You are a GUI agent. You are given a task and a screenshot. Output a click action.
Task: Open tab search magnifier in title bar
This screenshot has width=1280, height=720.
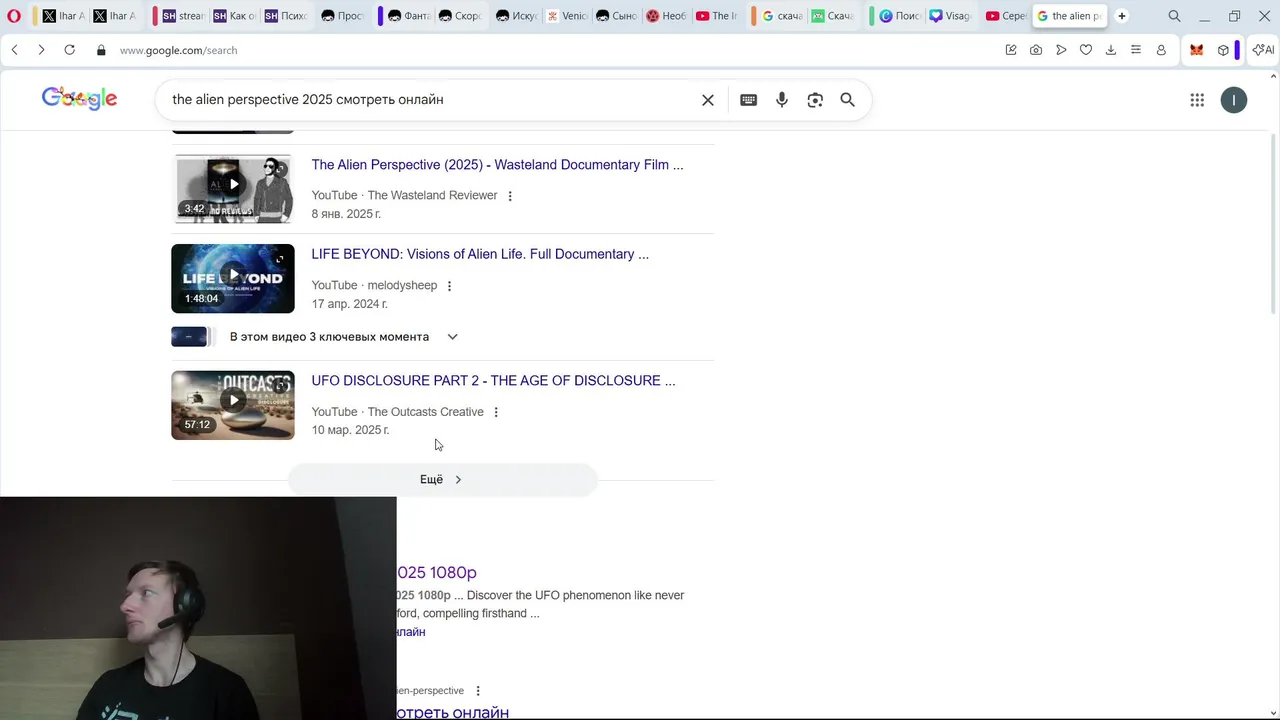click(x=1174, y=16)
